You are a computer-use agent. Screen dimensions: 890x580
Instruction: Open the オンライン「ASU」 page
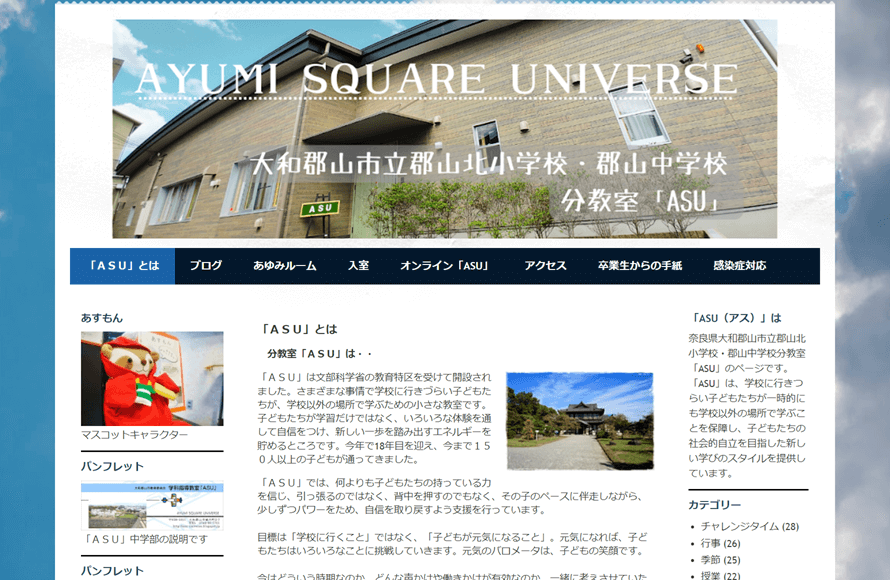click(446, 266)
